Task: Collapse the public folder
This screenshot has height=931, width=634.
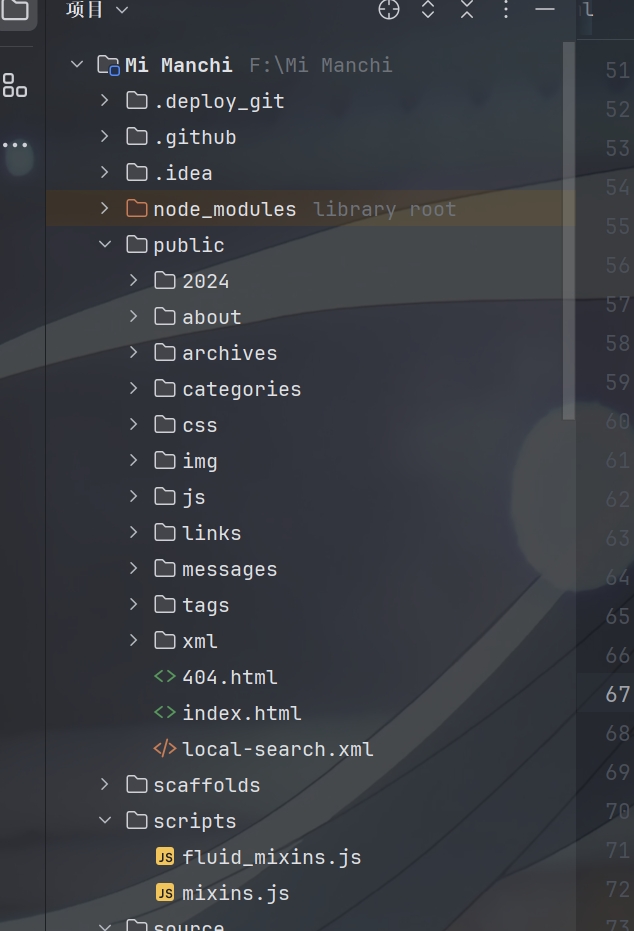Action: [105, 245]
